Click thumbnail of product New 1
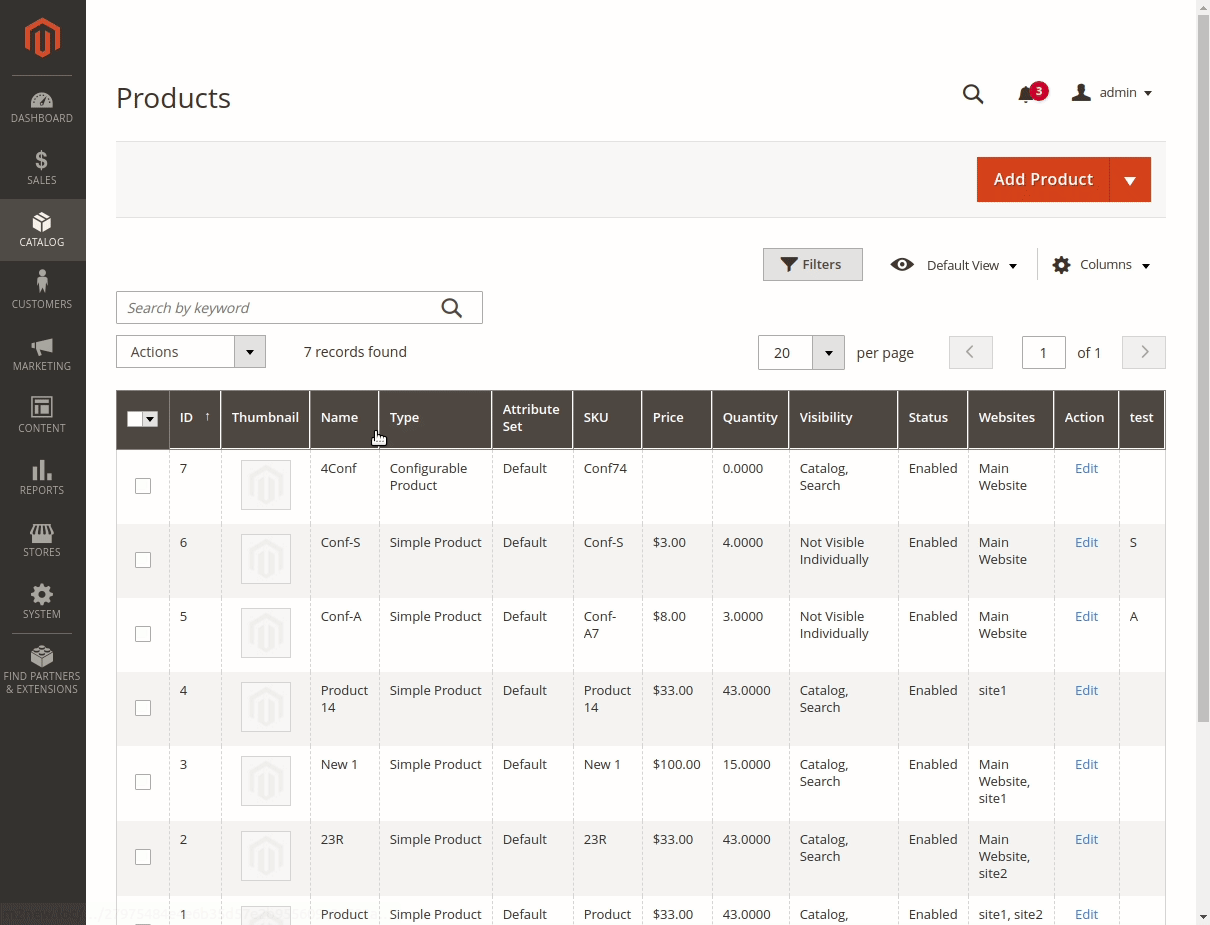Screen dimensions: 1210x925 coord(266,781)
